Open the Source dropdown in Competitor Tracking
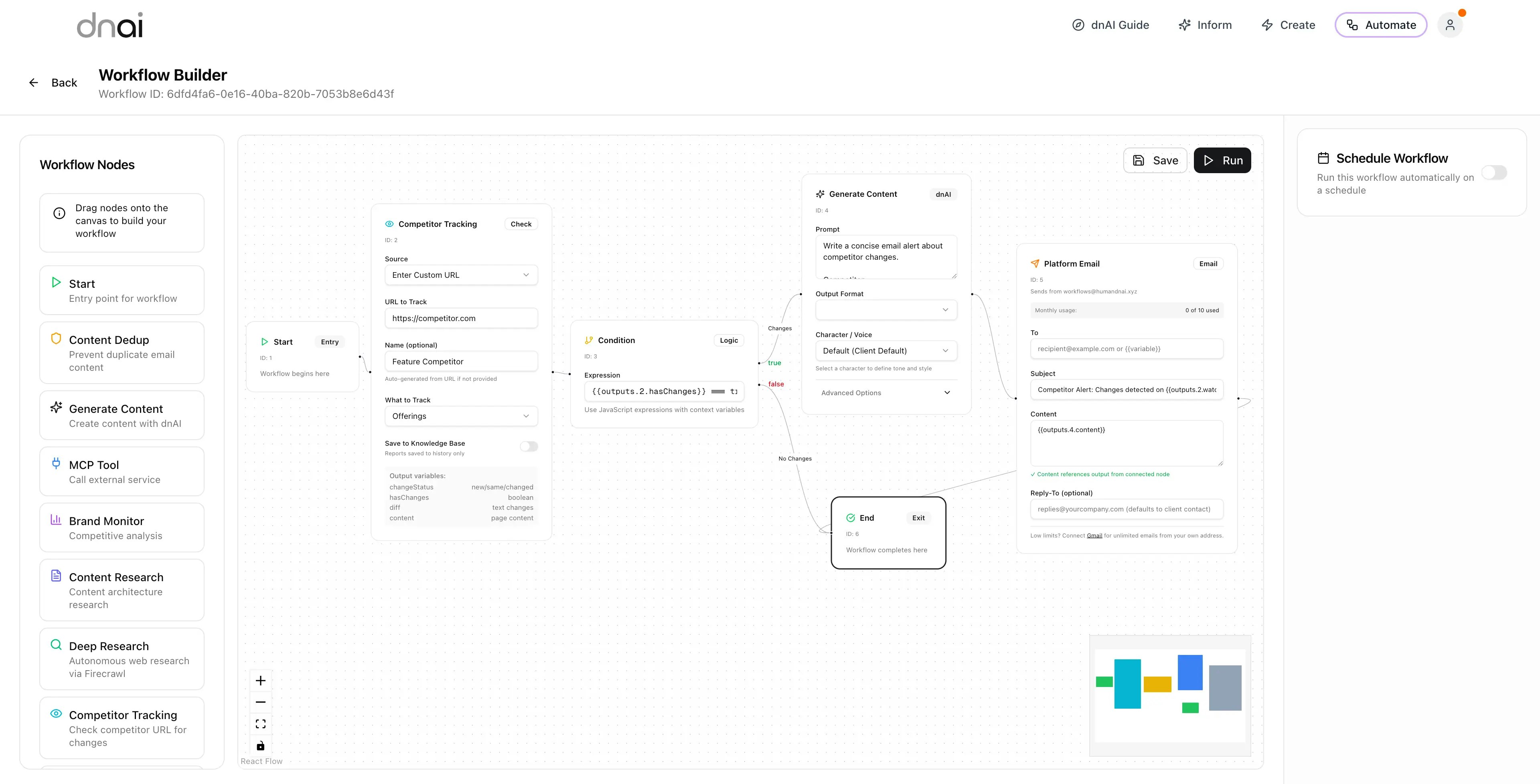Screen dimensions: 1540x784 461,275
